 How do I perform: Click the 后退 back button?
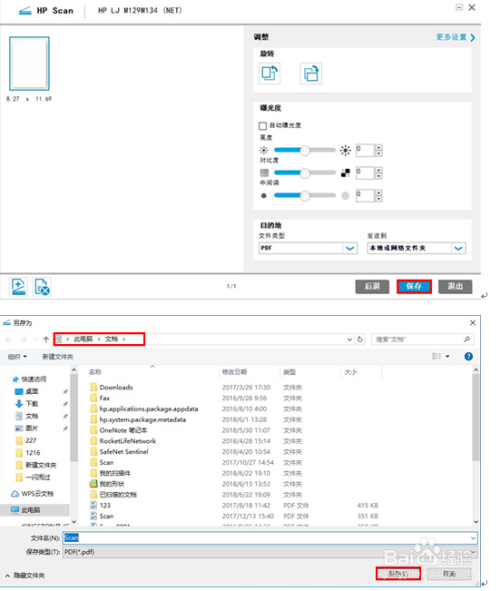click(372, 286)
